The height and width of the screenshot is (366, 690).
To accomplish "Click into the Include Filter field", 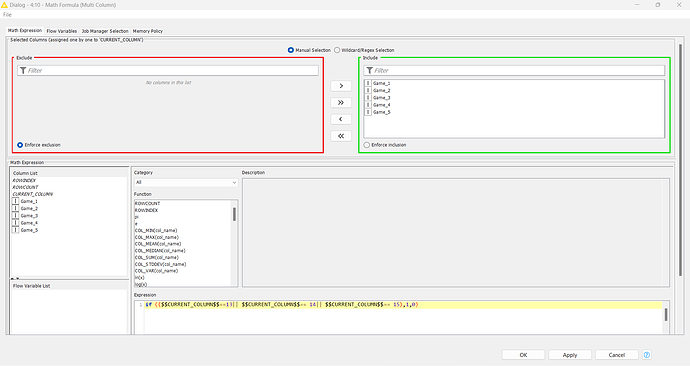I will point(514,70).
